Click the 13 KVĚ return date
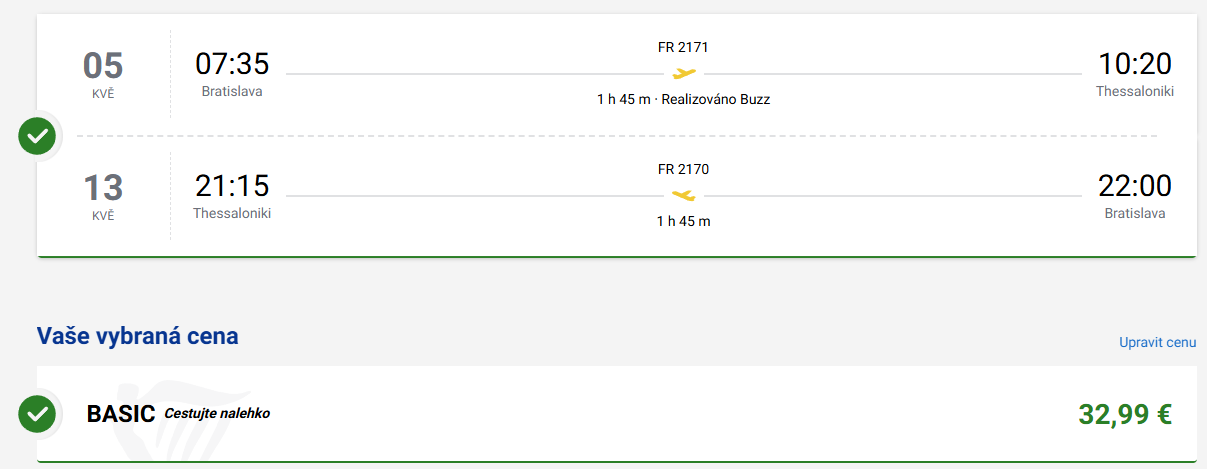This screenshot has height=469, width=1207. pos(103,195)
